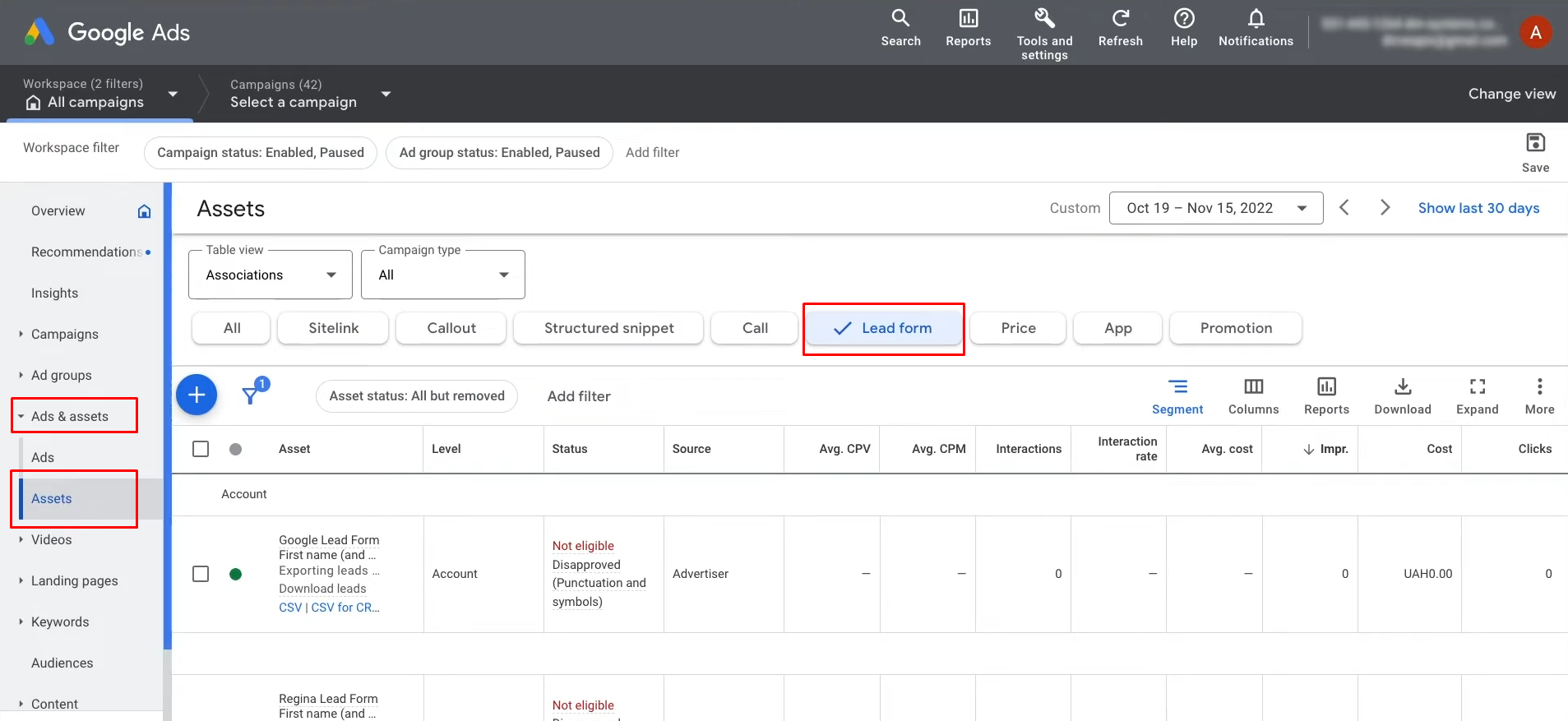Image resolution: width=1568 pixels, height=721 pixels.
Task: Expand the table to full screen
Action: 1477,396
